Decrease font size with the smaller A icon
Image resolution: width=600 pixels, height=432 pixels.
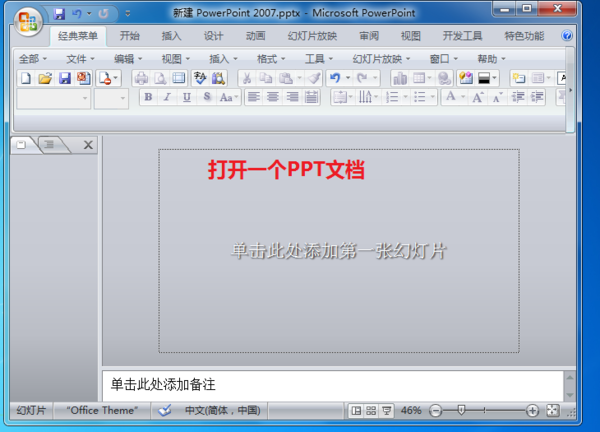pos(497,97)
